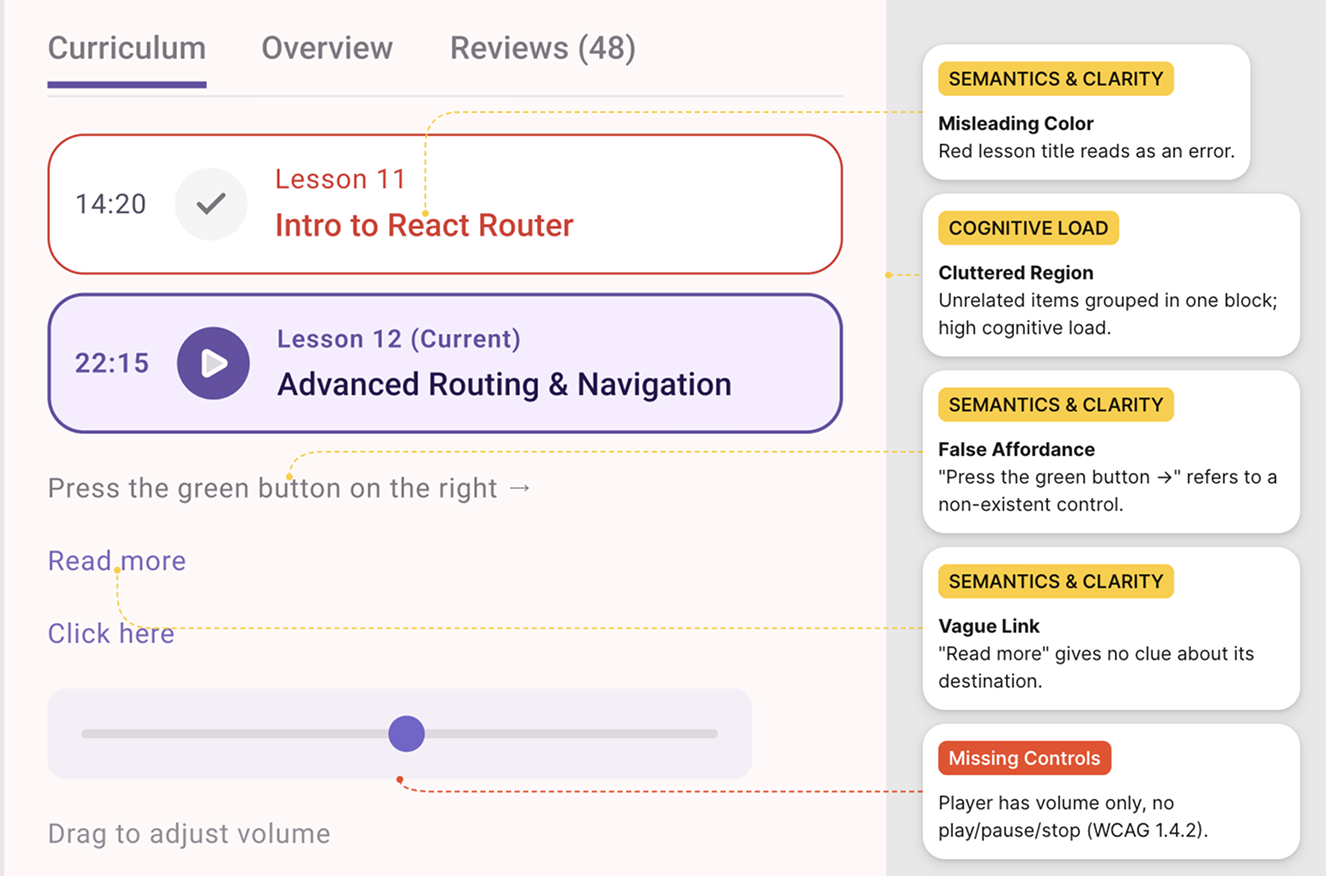The width and height of the screenshot is (1326, 876).
Task: Click the 14:20 lesson duration
Action: click(x=111, y=204)
